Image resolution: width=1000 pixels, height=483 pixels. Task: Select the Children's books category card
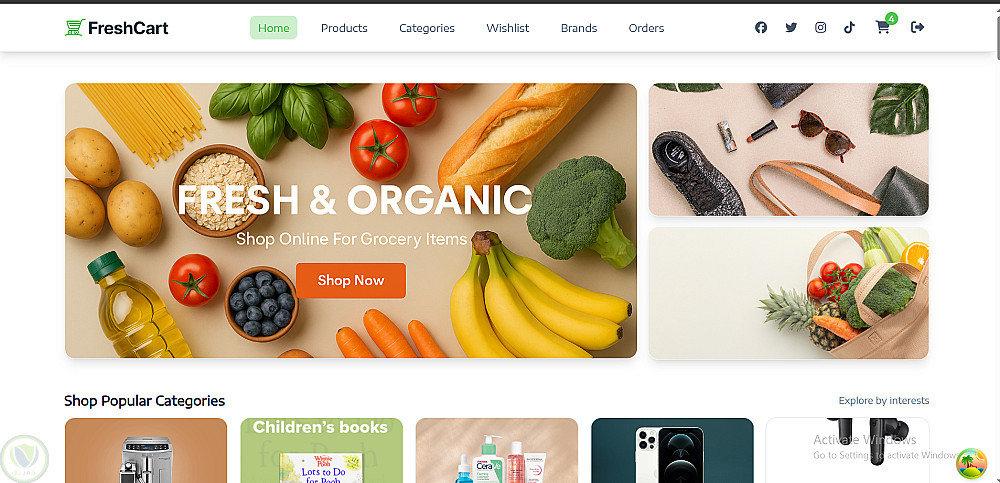[x=321, y=450]
